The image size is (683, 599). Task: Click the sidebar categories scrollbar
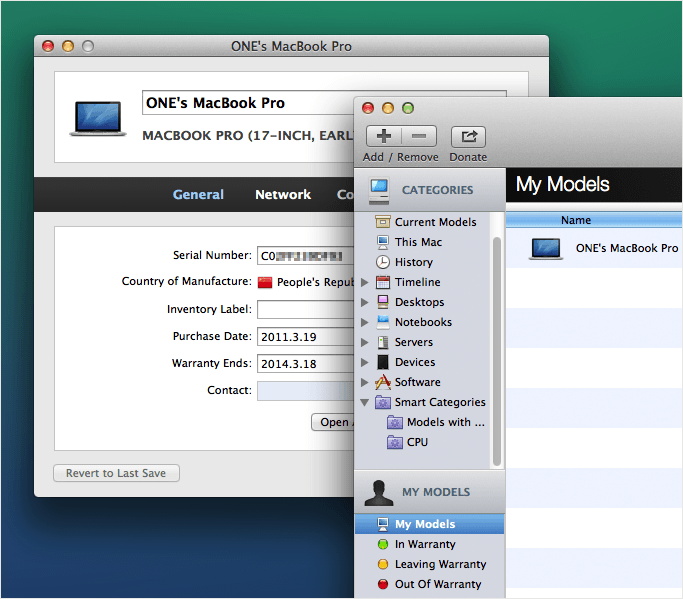[497, 352]
